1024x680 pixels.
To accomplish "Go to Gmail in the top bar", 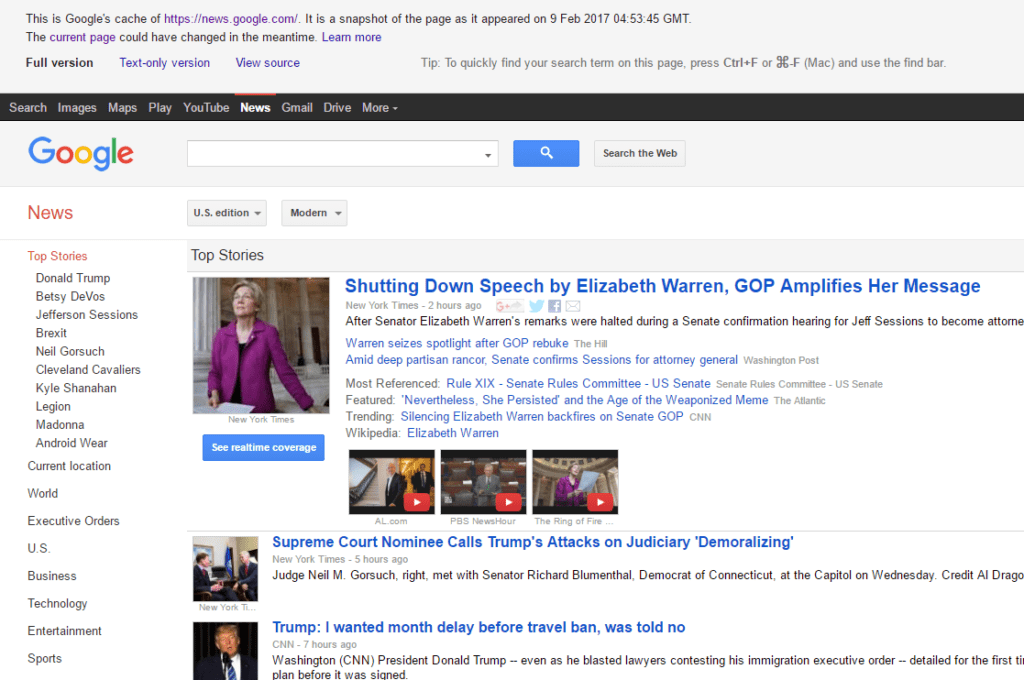I will click(x=297, y=108).
